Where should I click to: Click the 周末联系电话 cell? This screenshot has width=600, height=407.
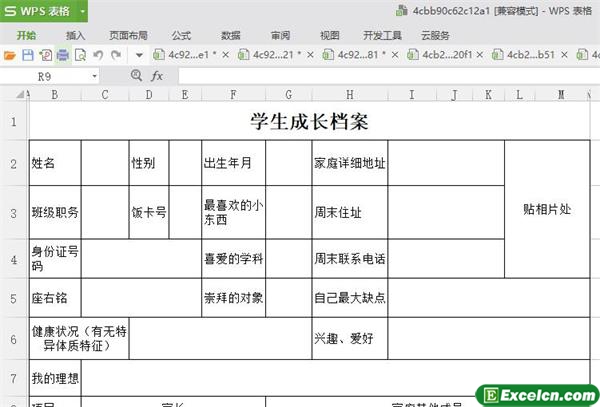pos(350,259)
